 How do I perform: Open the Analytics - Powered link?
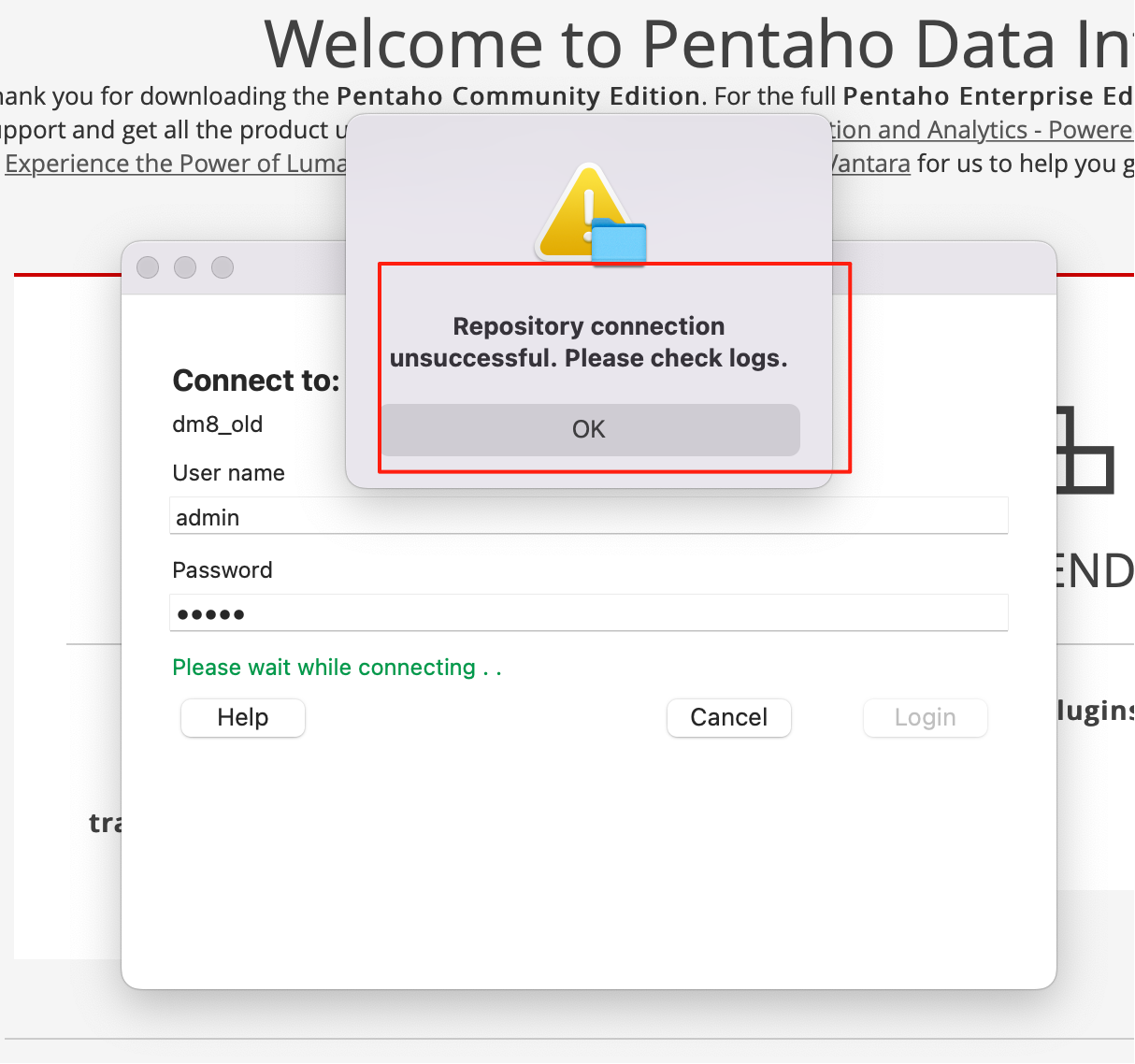[x=981, y=130]
